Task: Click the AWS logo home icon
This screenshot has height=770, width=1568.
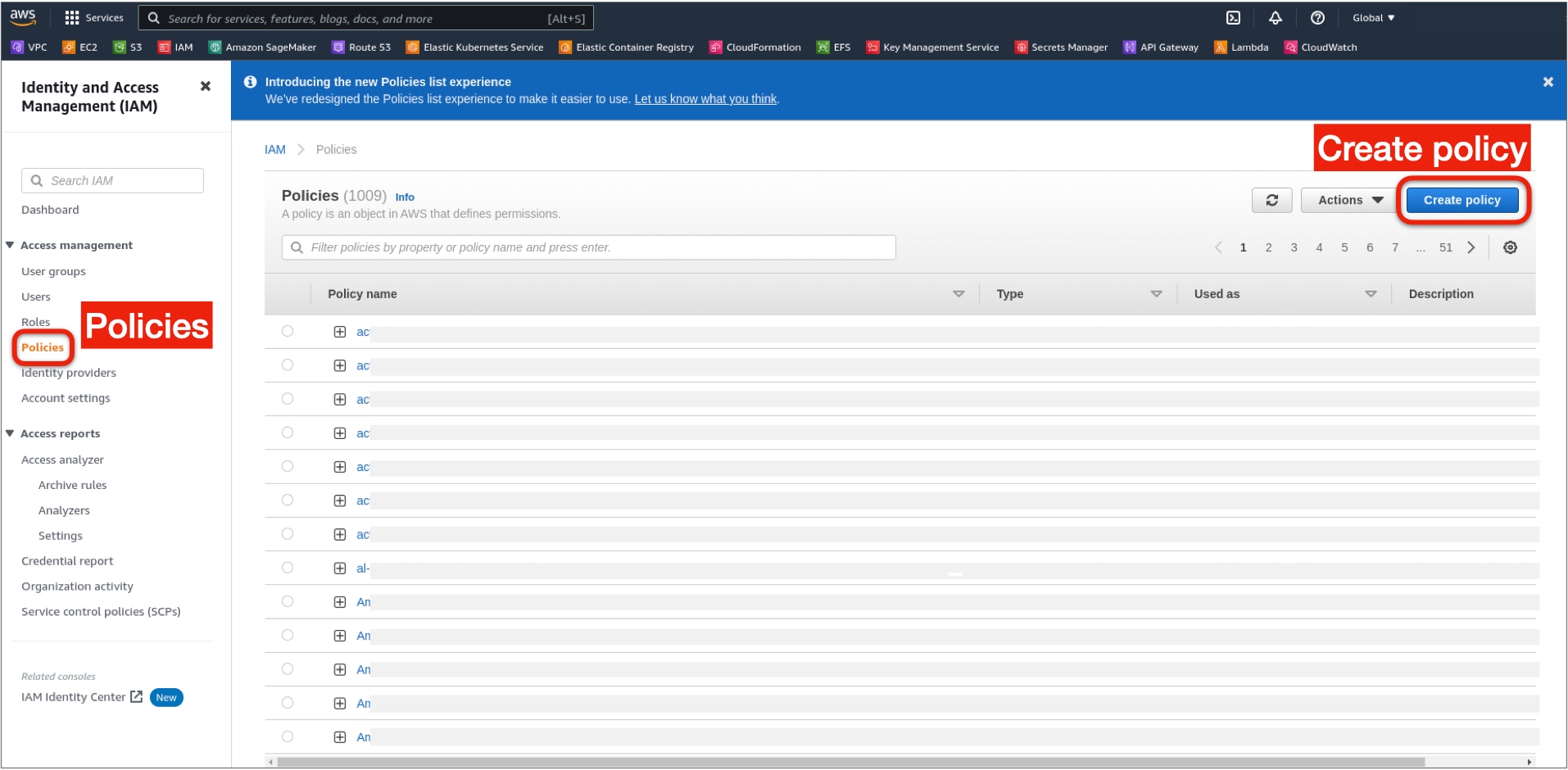Action: [23, 16]
